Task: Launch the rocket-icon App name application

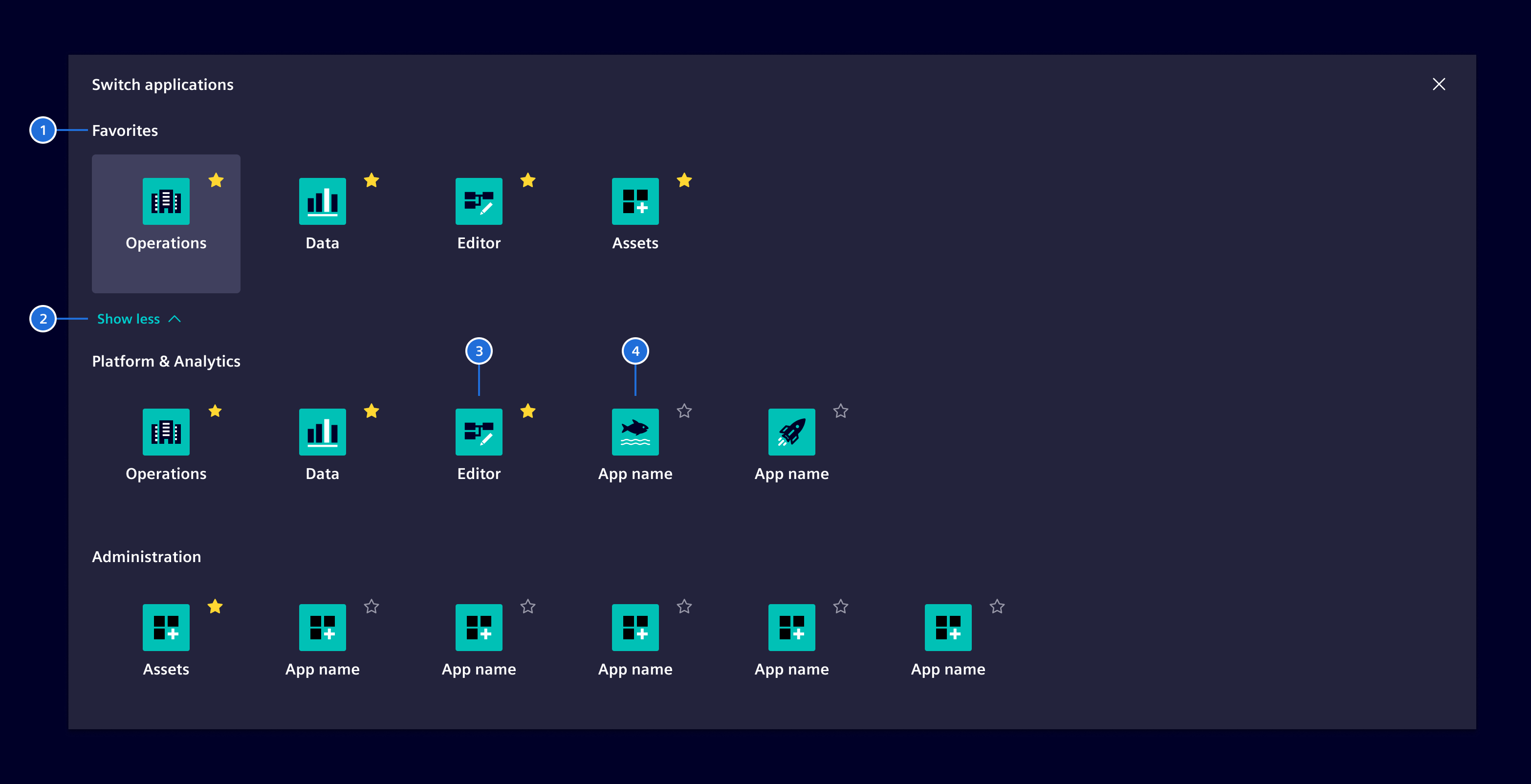Action: click(791, 432)
